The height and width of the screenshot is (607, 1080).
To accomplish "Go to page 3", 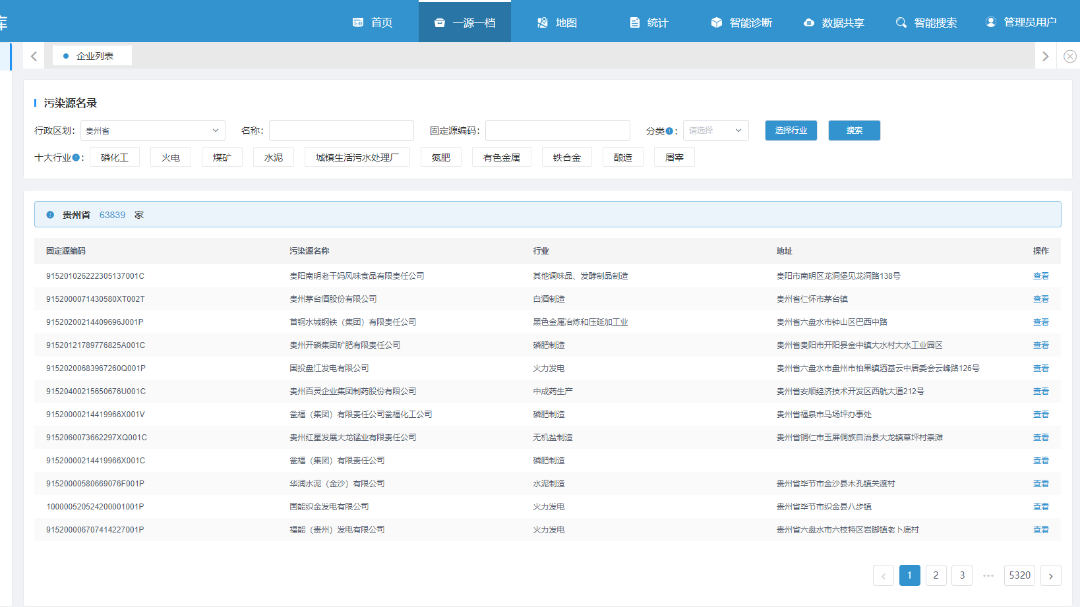I will (962, 575).
